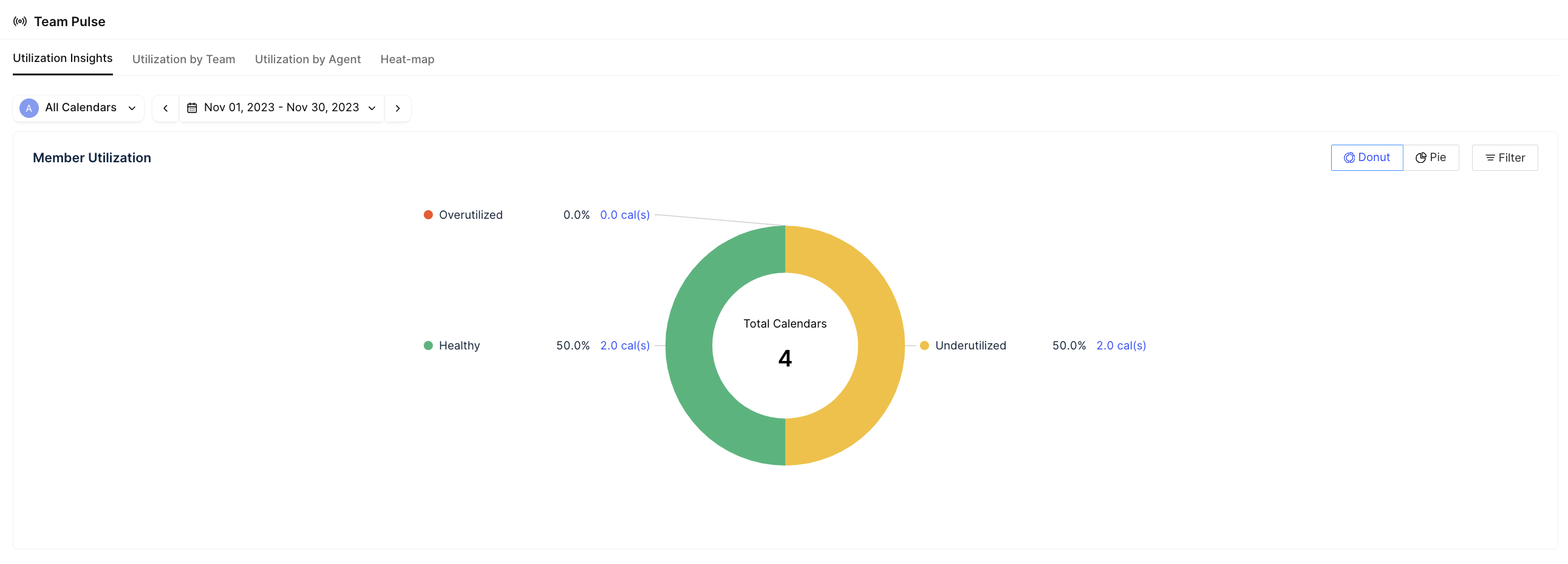
Task: Click the orange Overutilized legend dot
Action: pyautogui.click(x=428, y=215)
